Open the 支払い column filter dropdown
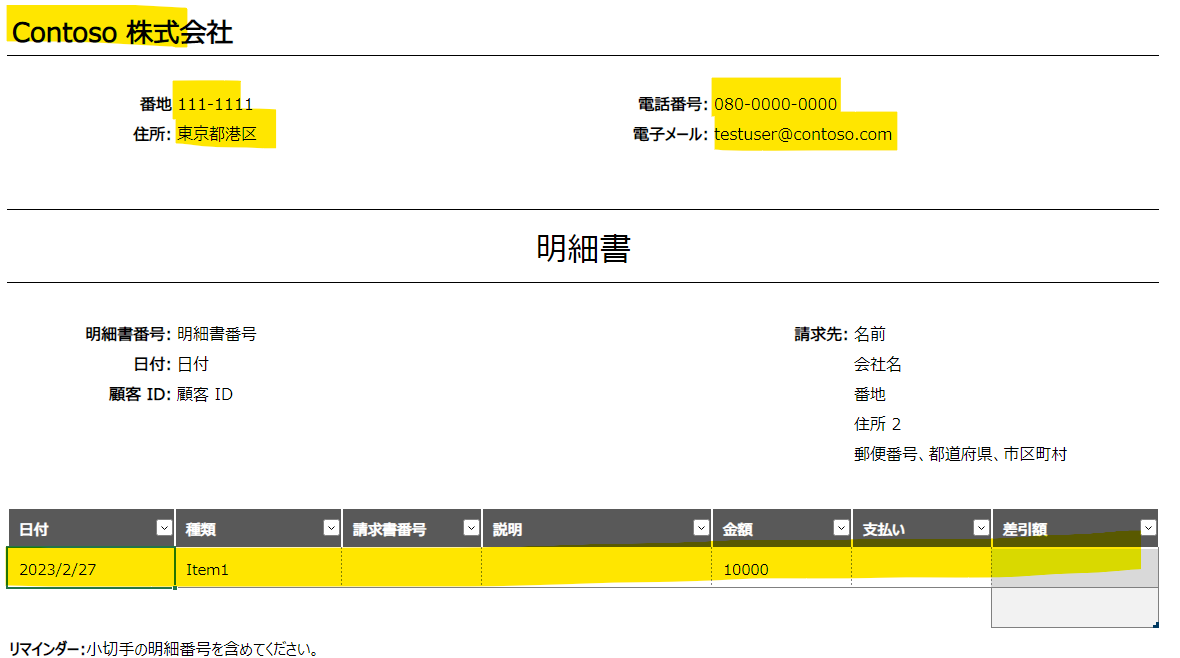 (x=981, y=528)
